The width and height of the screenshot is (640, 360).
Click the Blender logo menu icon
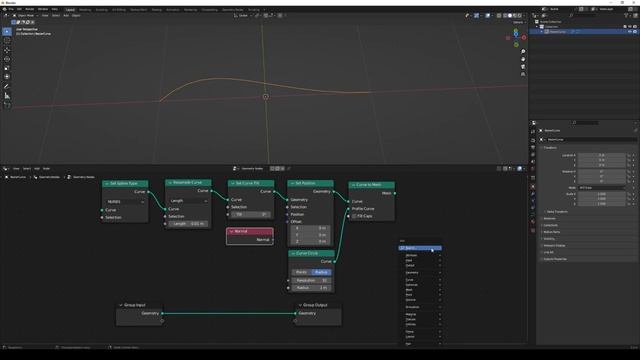[4, 9]
